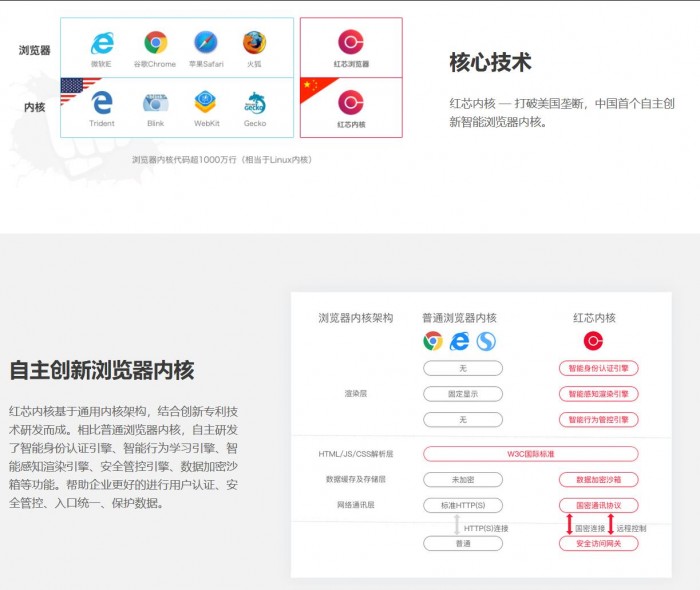Click the 浏览器内核架构 column header
The height and width of the screenshot is (590, 700).
pyautogui.click(x=355, y=318)
